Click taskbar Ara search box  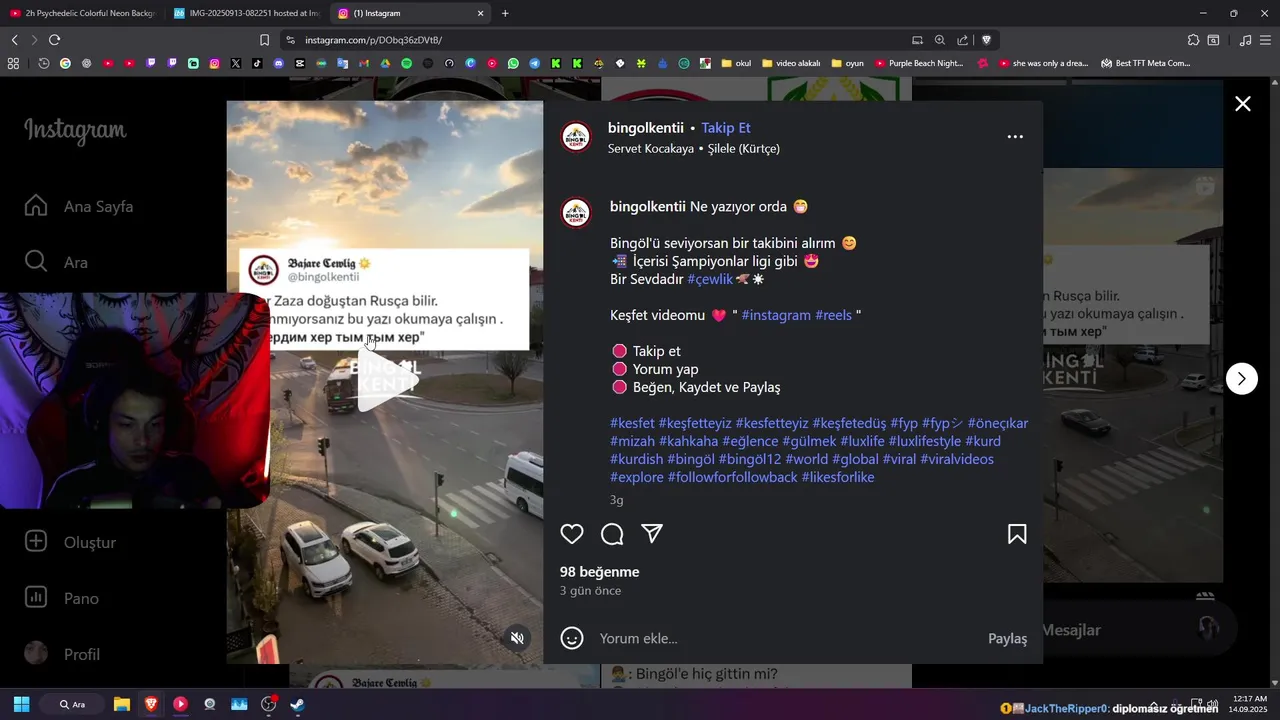72,704
